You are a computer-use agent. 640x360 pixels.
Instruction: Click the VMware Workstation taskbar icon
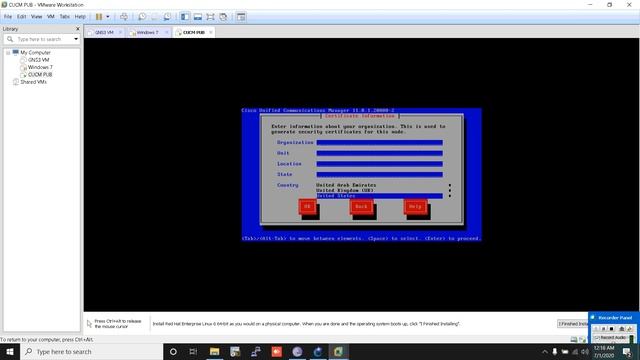(x=338, y=351)
